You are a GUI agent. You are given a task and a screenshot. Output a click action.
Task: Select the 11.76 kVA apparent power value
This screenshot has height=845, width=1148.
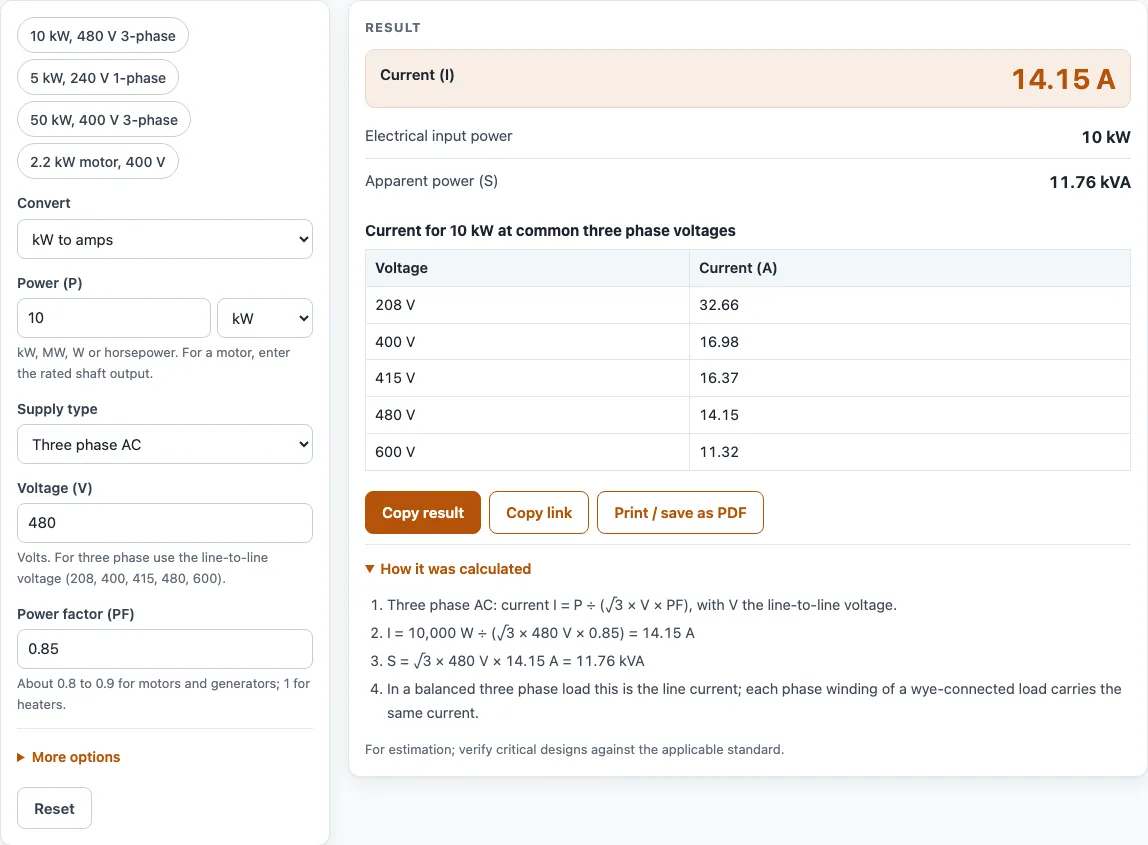[1089, 182]
